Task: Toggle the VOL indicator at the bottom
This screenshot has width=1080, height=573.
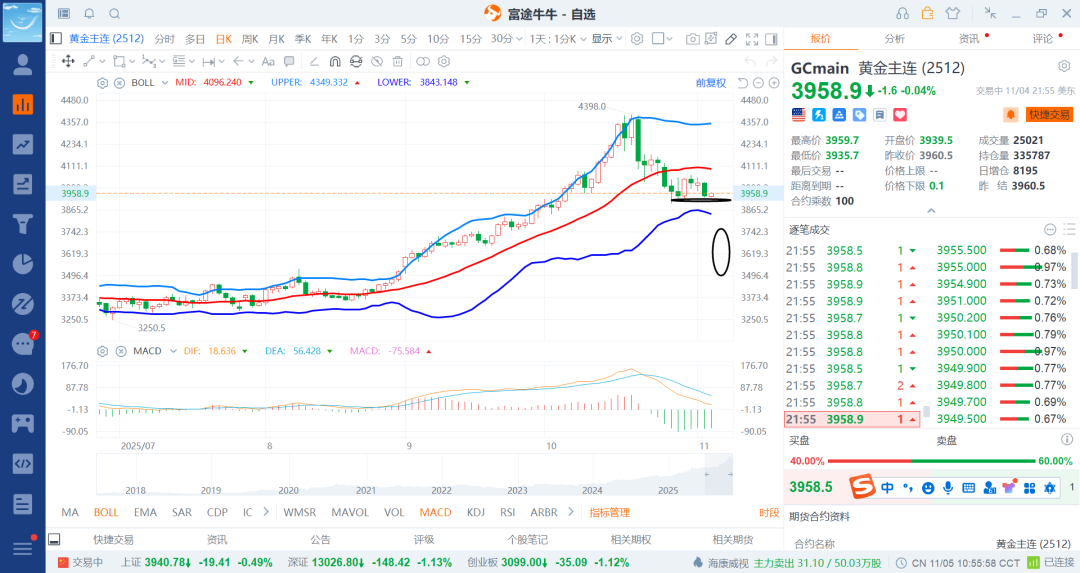Action: coord(394,512)
